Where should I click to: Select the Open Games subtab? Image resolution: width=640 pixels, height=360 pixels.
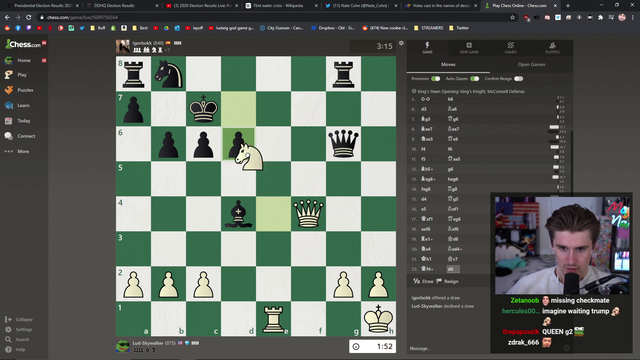coord(531,64)
